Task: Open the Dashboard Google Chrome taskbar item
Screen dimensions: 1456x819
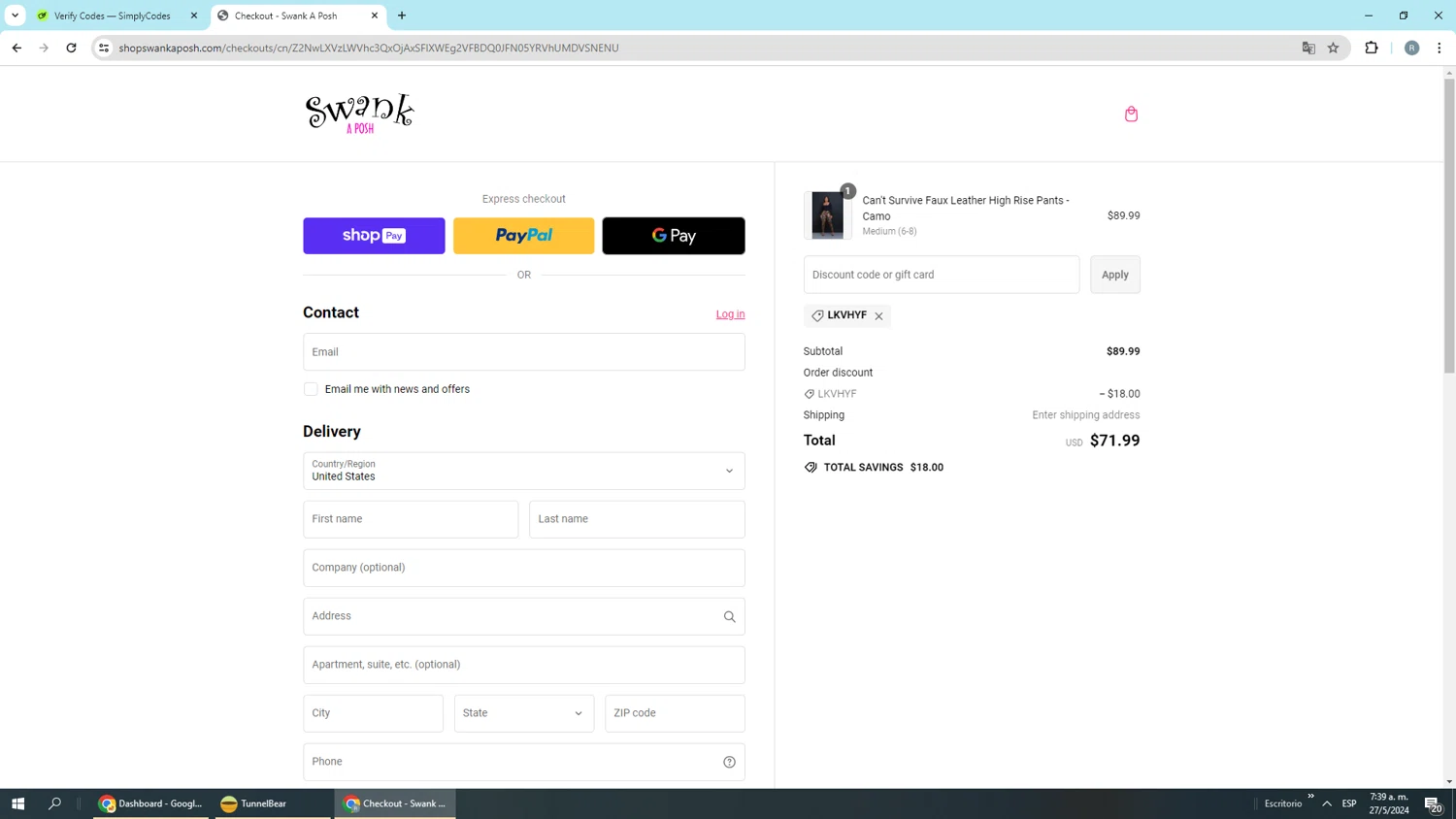Action: click(x=151, y=803)
